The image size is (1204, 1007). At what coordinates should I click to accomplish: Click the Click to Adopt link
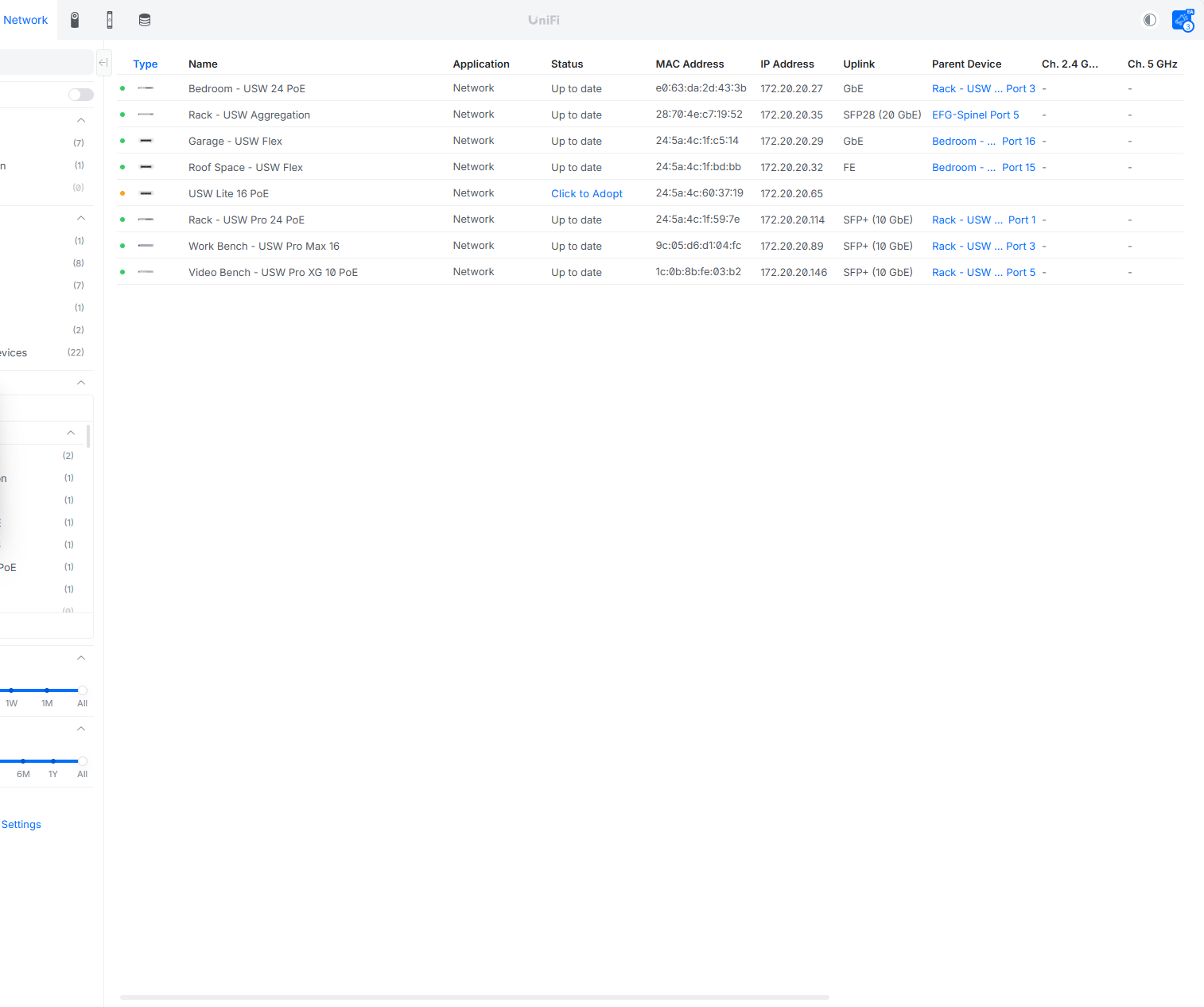pos(587,193)
